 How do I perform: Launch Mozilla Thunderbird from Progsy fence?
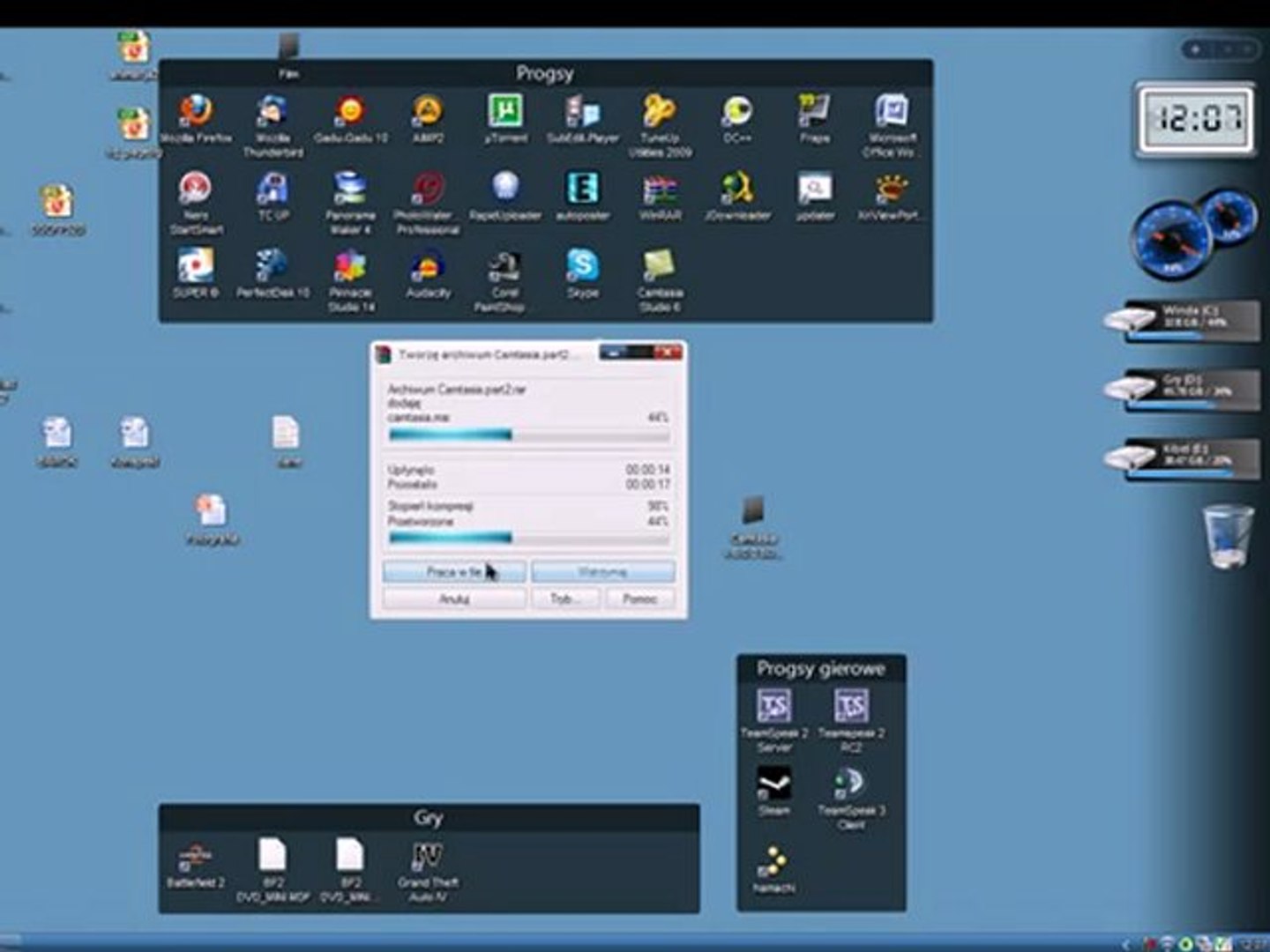click(273, 126)
